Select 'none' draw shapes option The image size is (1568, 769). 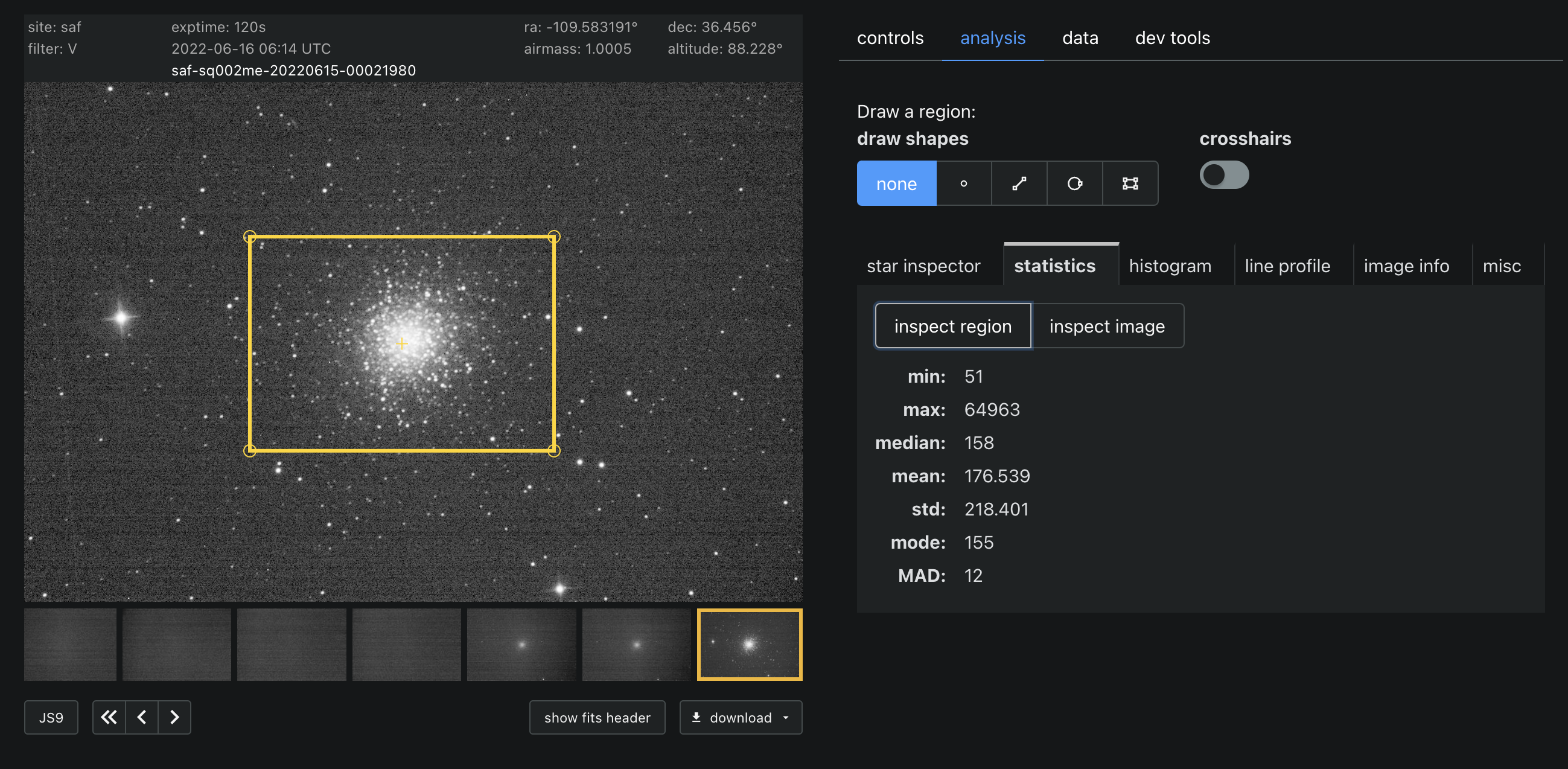pyautogui.click(x=896, y=183)
